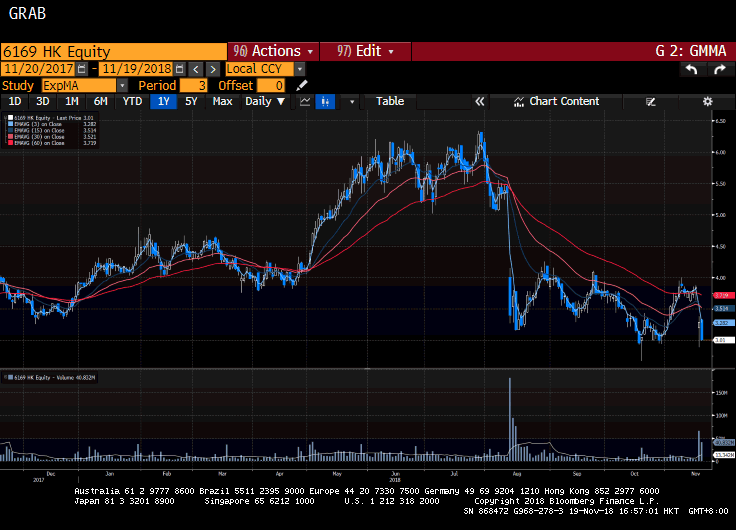The height and width of the screenshot is (530, 736).
Task: Select the YTD time range tab
Action: tap(132, 101)
